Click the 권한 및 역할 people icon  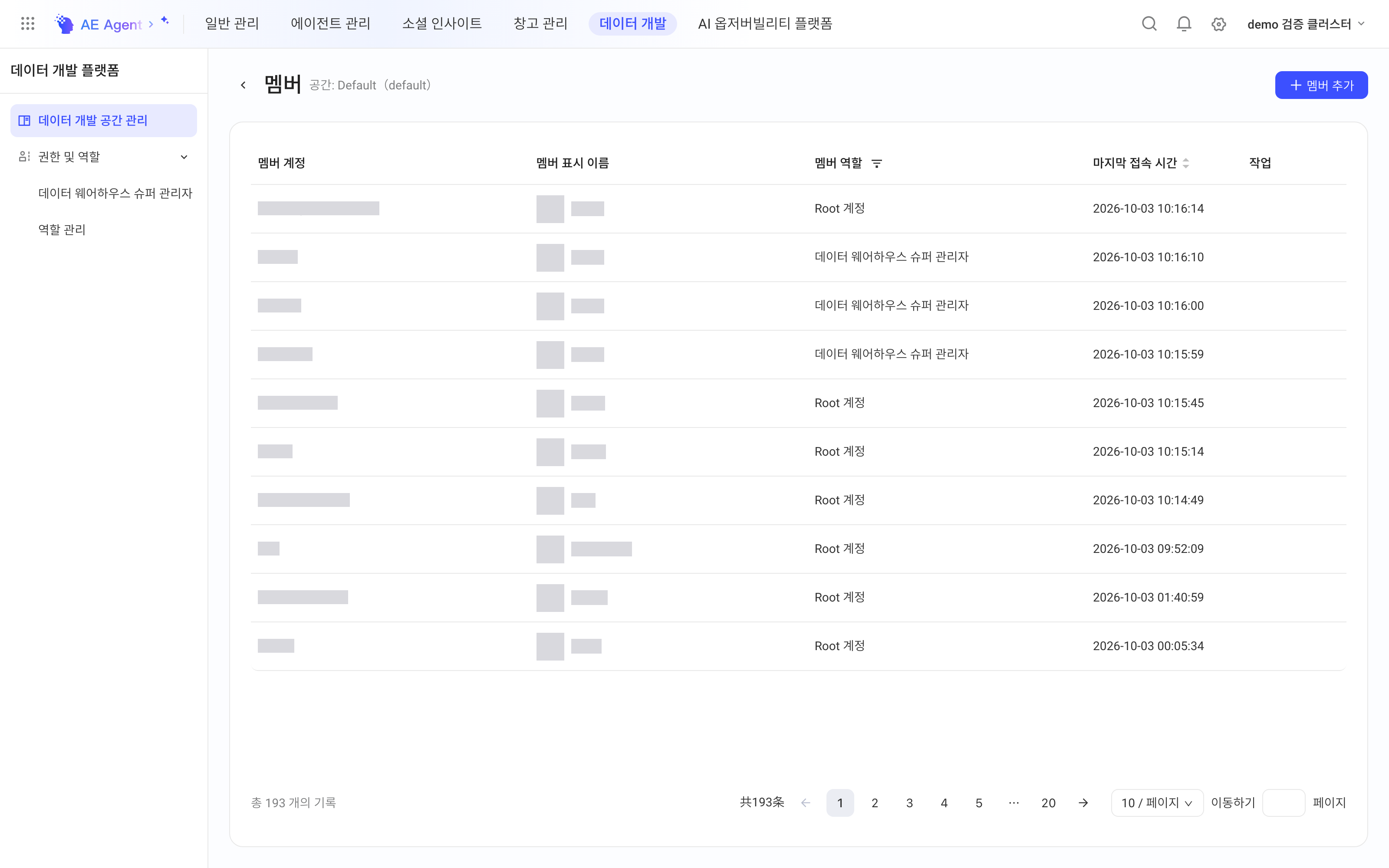24,157
